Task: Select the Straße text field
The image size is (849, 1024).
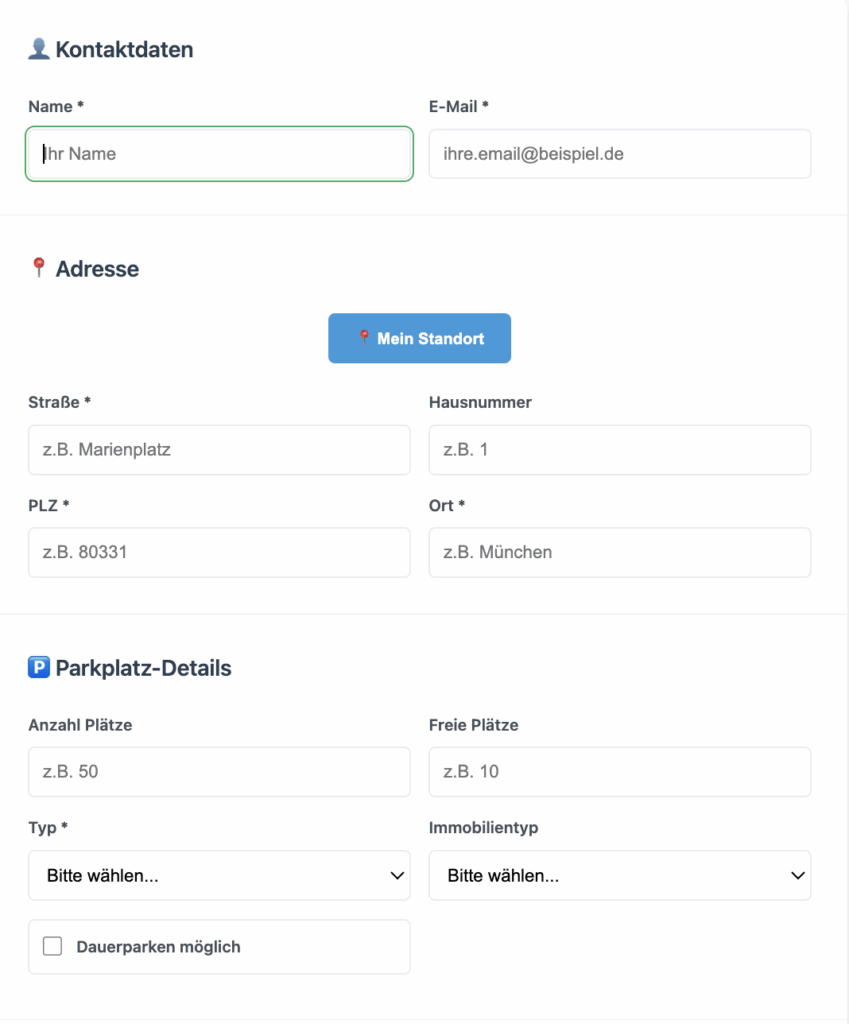Action: 219,450
